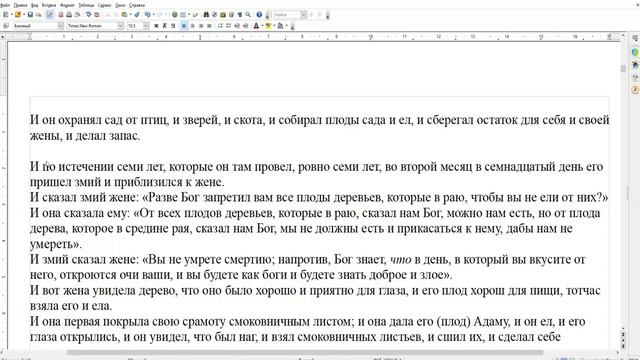Viewport: 640px width, 360px height.
Task: Toggle Italic formatting
Action: coord(164,26)
